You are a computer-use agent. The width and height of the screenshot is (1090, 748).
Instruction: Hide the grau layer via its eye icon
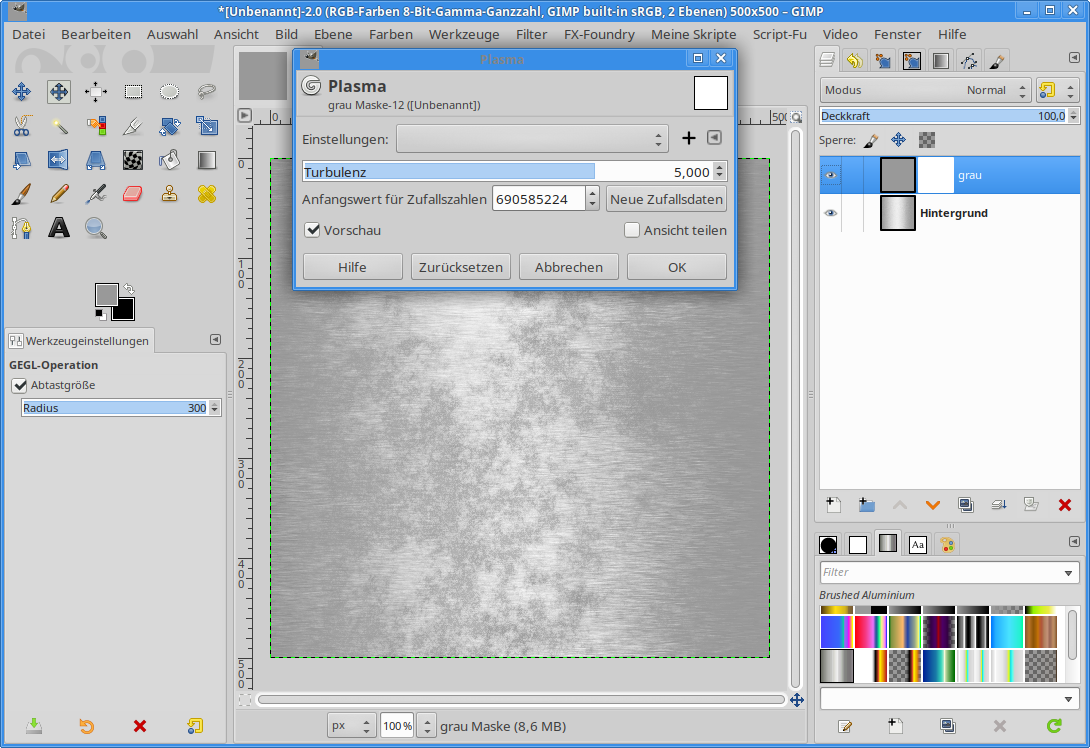click(x=831, y=175)
